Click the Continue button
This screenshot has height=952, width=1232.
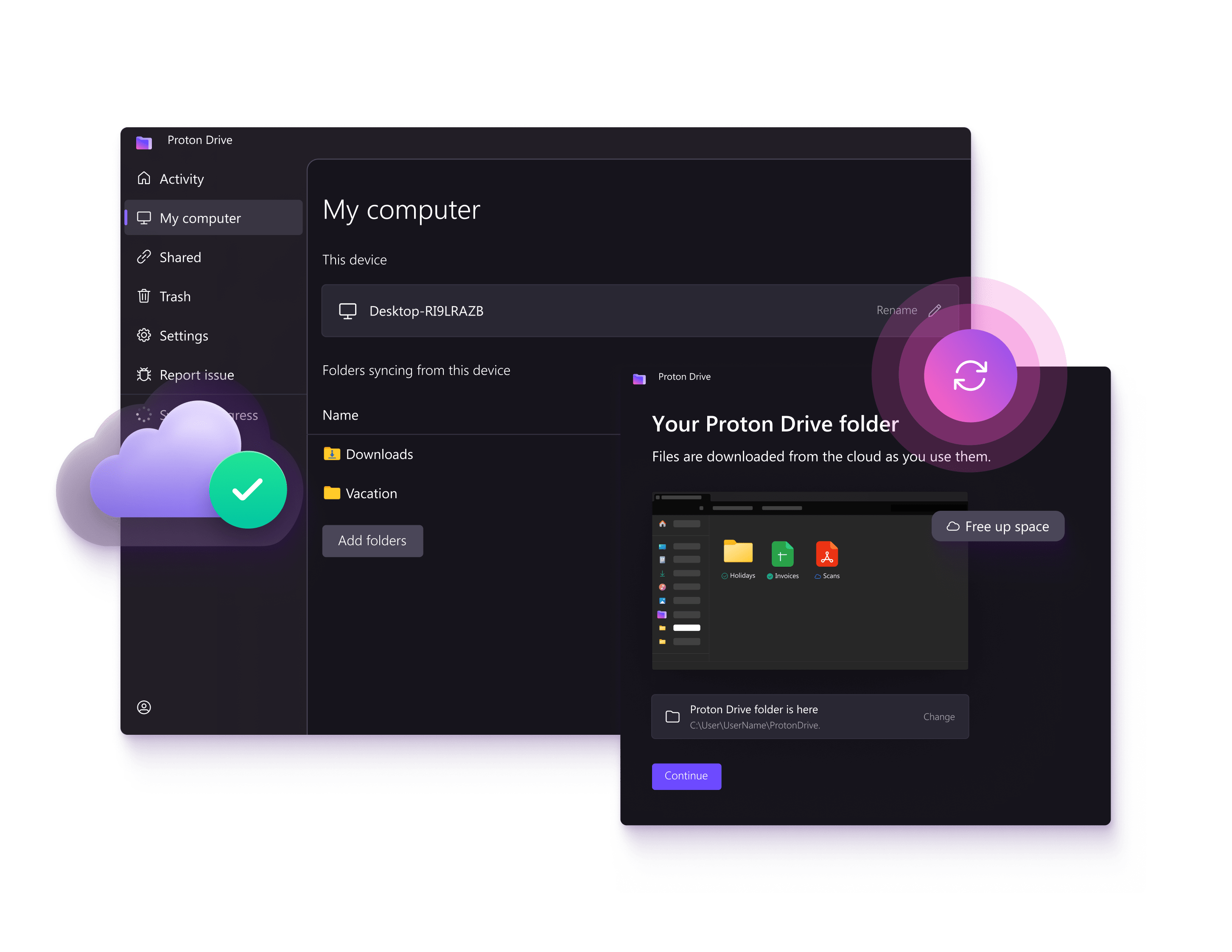(685, 775)
